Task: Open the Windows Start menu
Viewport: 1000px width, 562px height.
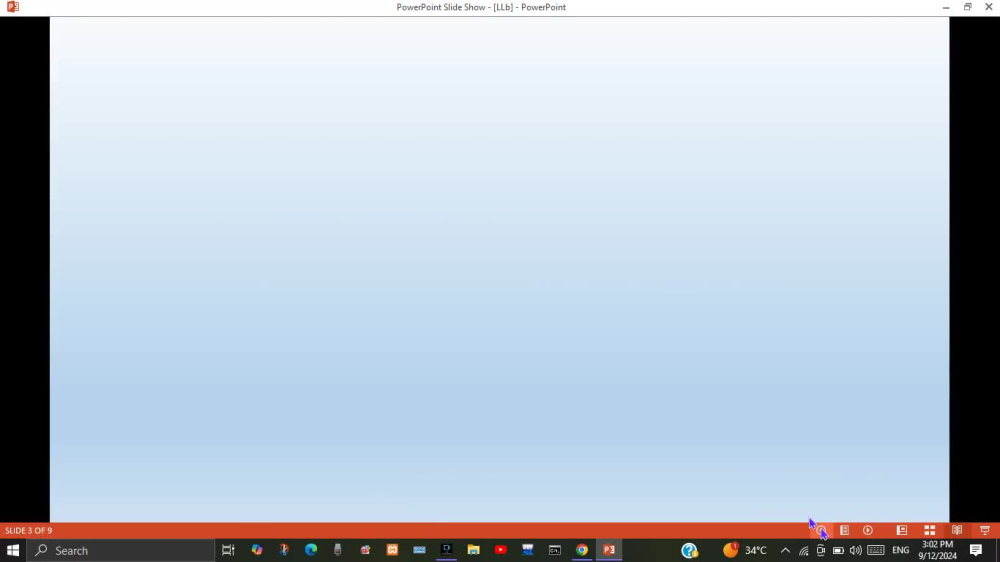Action: 13,550
